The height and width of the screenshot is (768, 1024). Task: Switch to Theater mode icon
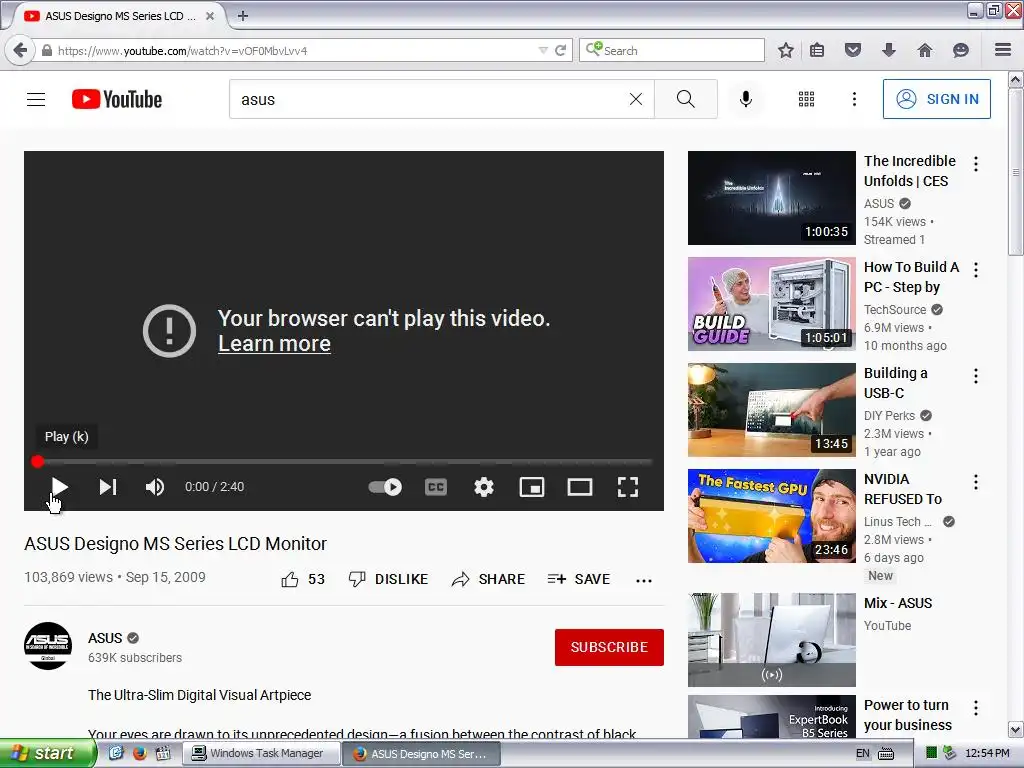pos(580,487)
